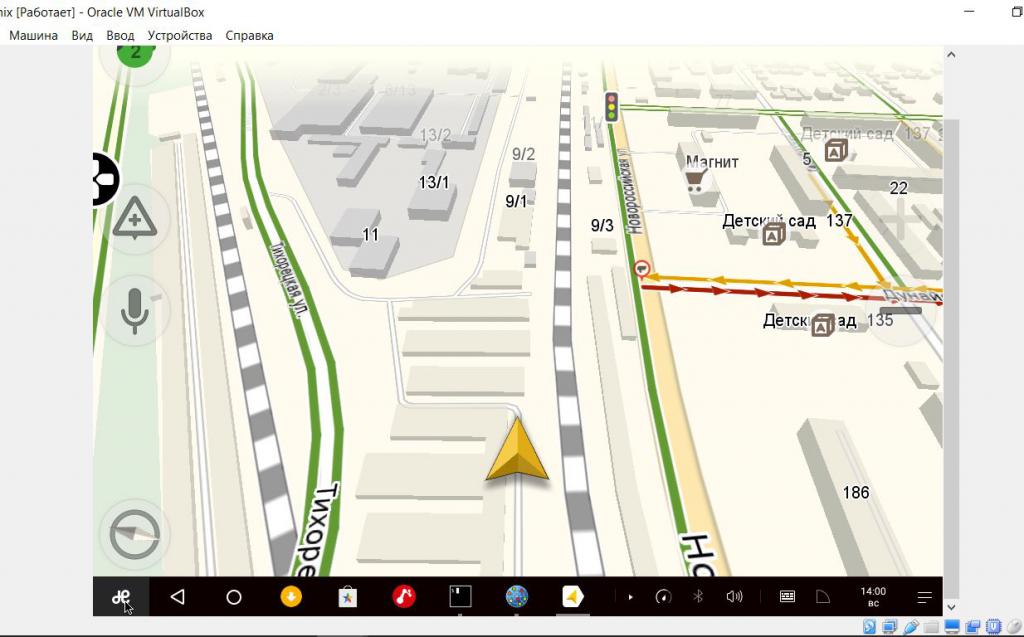Open the Устройства menu

pyautogui.click(x=180, y=35)
